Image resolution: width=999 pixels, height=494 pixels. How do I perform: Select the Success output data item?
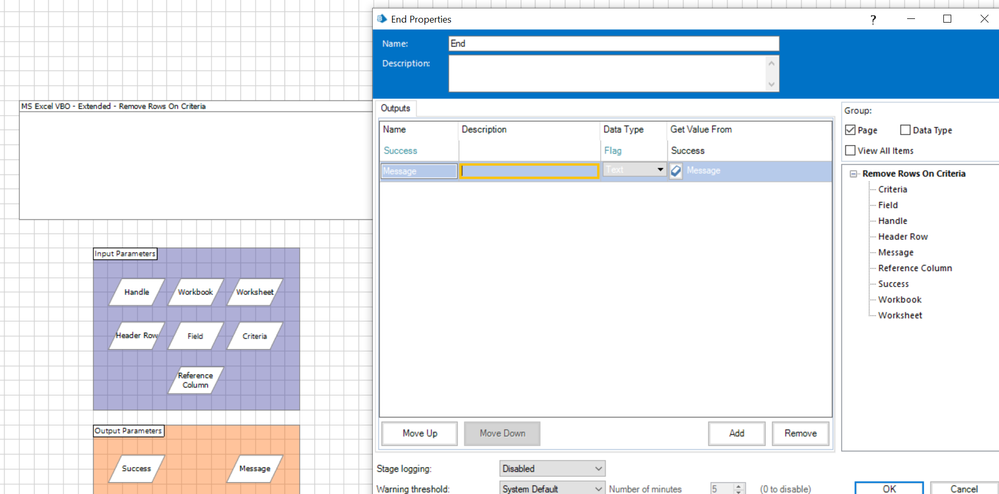point(137,468)
